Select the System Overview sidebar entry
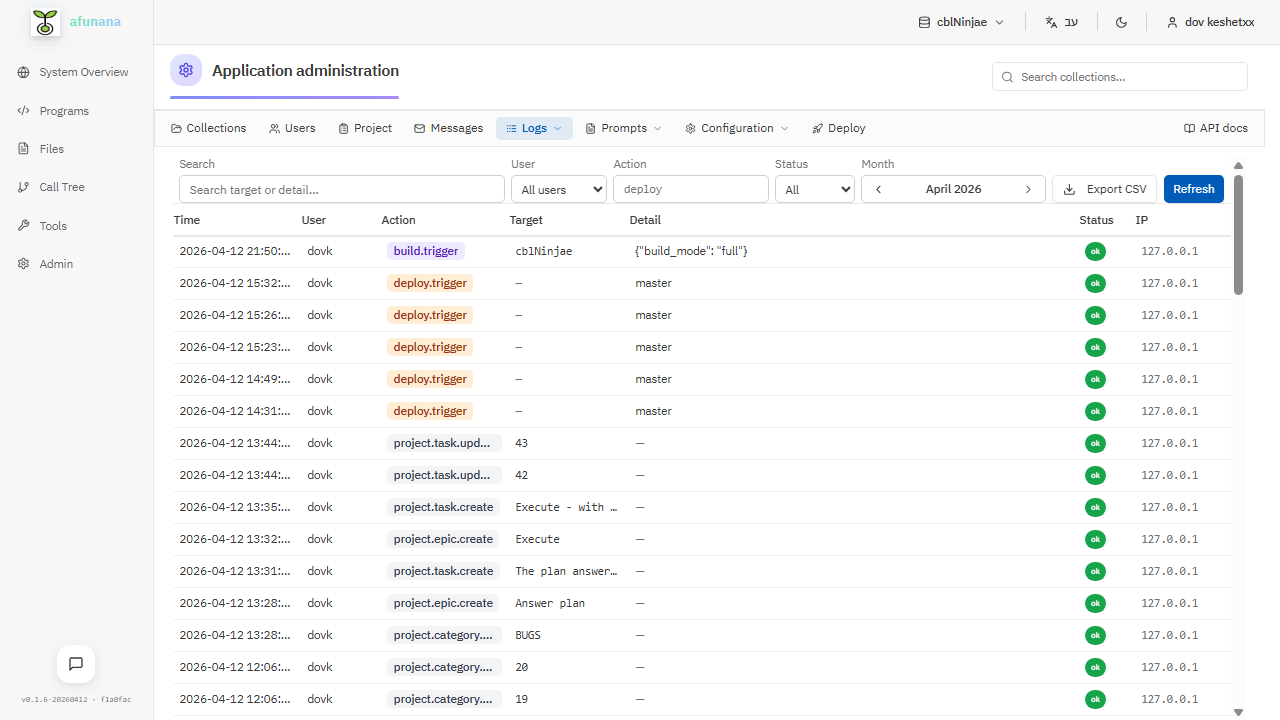The height and width of the screenshot is (720, 1280). pyautogui.click(x=82, y=71)
